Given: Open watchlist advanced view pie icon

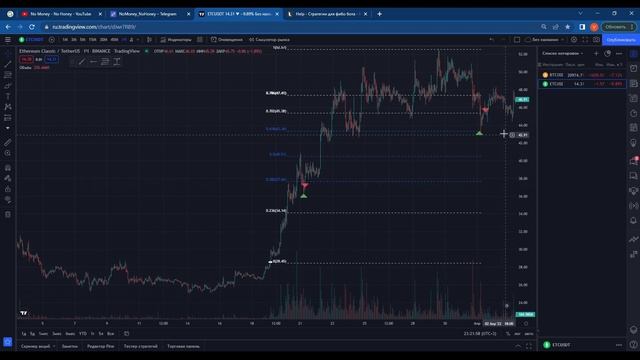Looking at the screenshot, I should 607,53.
